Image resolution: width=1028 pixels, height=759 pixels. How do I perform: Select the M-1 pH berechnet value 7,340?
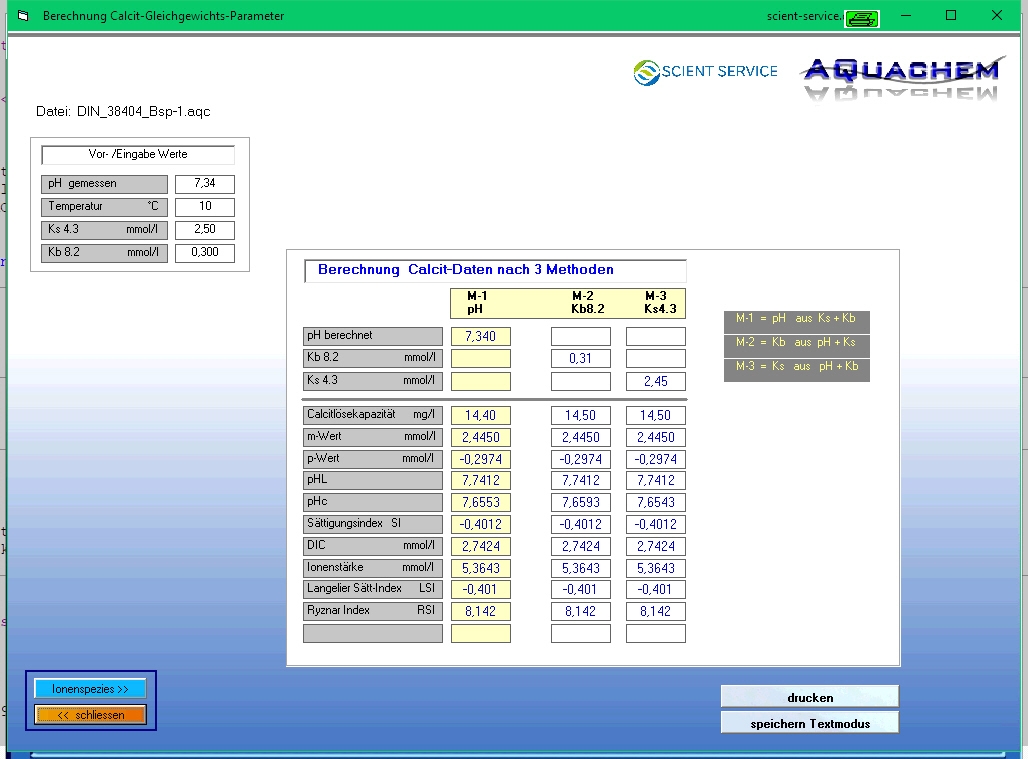coord(481,336)
